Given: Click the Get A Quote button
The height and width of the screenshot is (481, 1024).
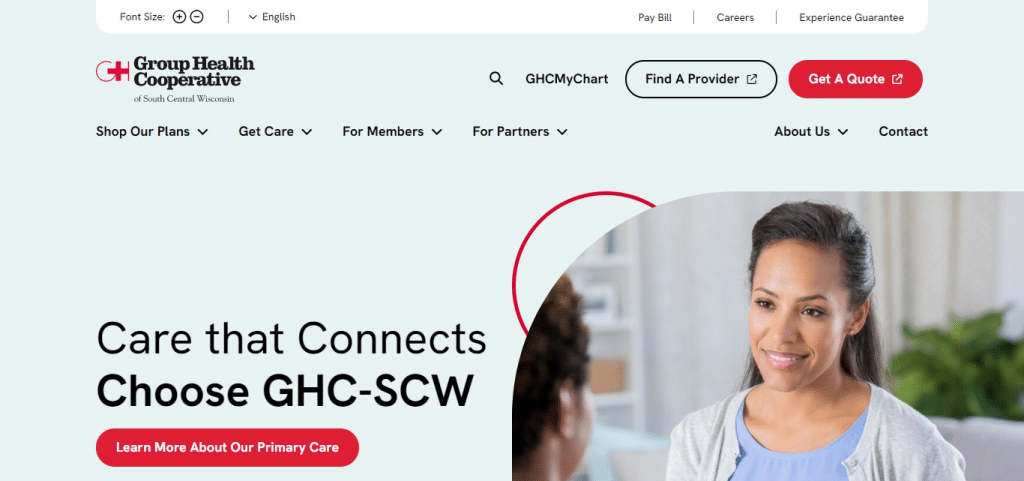Looking at the screenshot, I should click(x=856, y=79).
